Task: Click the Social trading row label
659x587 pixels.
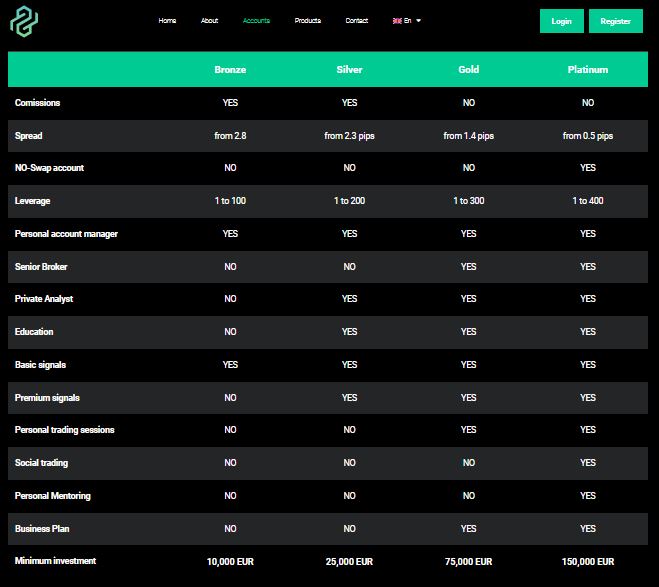Action: pos(41,463)
